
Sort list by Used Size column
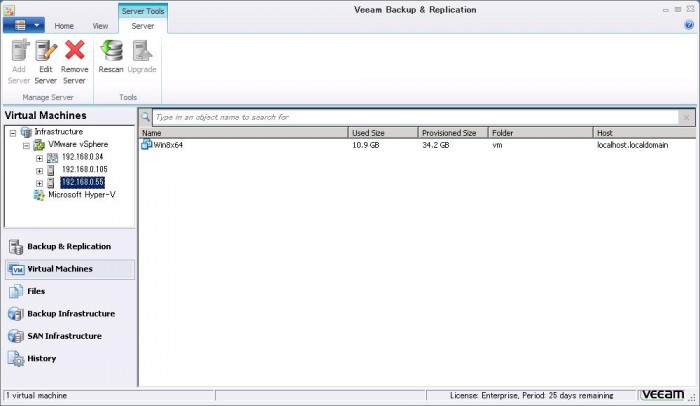pyautogui.click(x=382, y=132)
